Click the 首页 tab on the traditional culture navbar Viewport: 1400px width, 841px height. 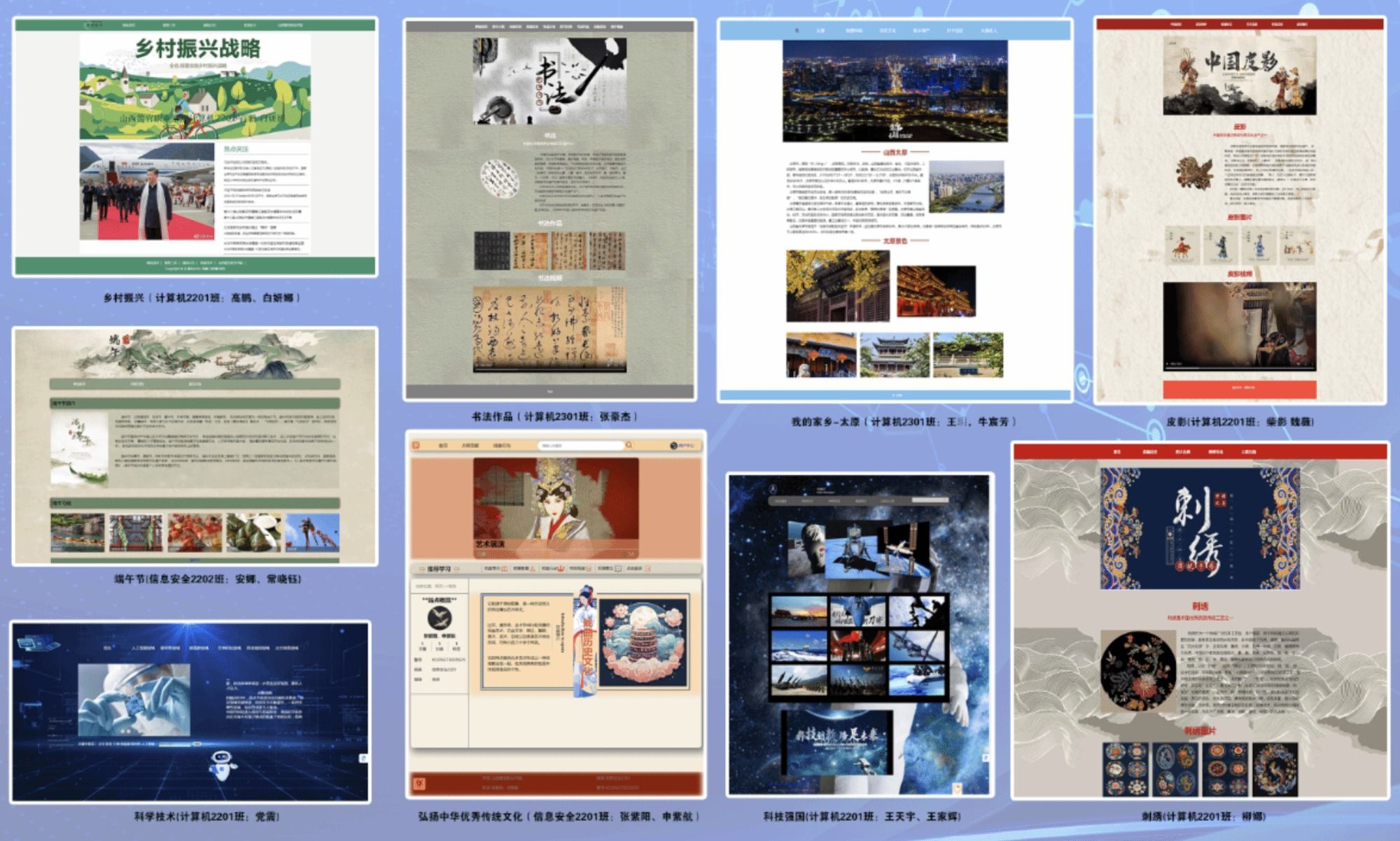click(443, 445)
